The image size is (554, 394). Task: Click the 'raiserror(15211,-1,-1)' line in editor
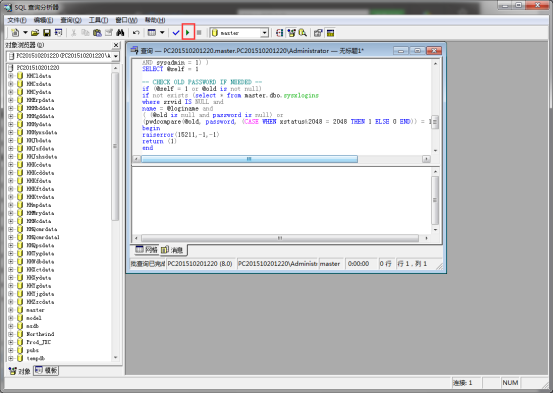point(181,135)
